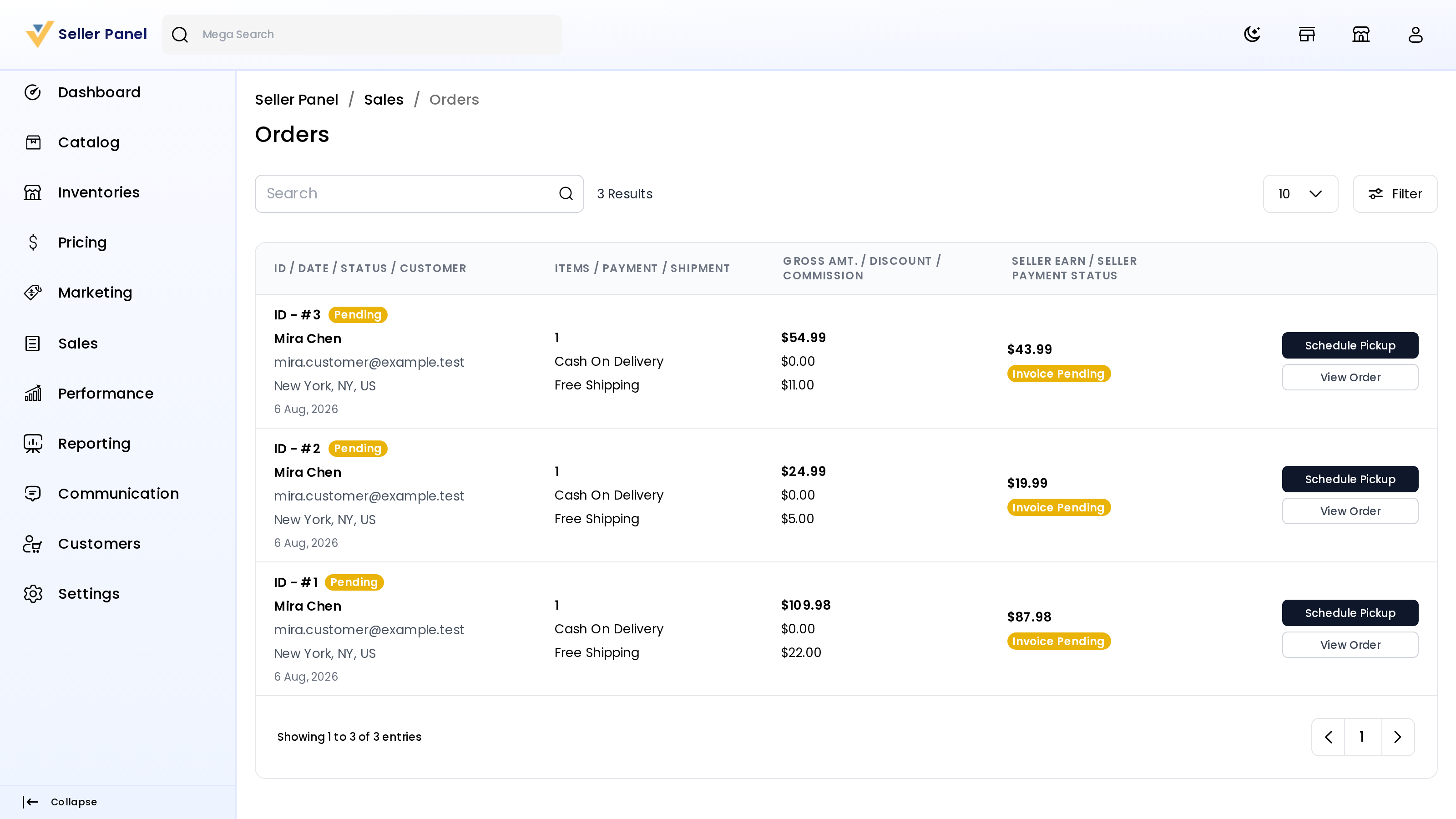Viewport: 1456px width, 819px height.
Task: Click the Filter button label
Action: pyautogui.click(x=1406, y=194)
